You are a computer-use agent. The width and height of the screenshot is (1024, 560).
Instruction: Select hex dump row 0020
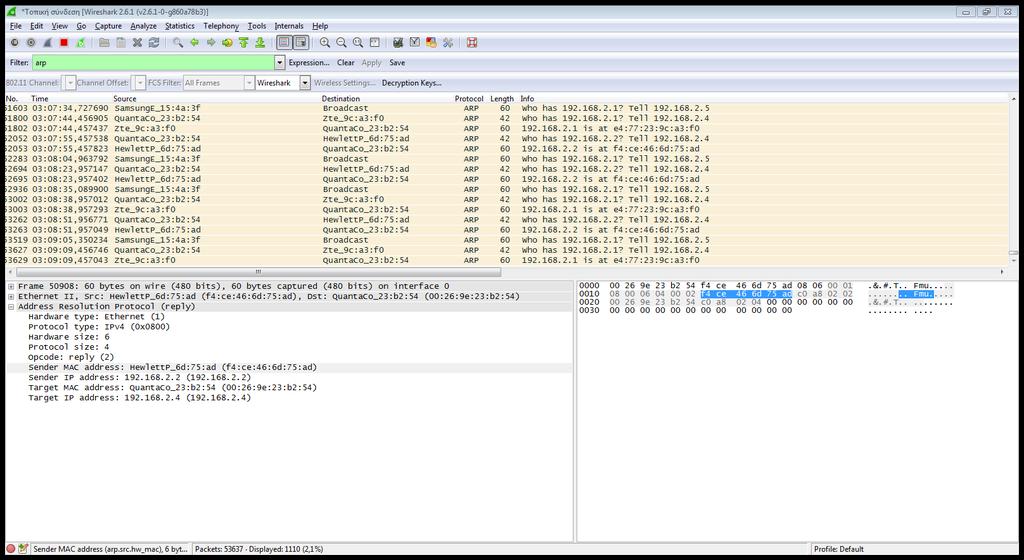click(x=765, y=302)
